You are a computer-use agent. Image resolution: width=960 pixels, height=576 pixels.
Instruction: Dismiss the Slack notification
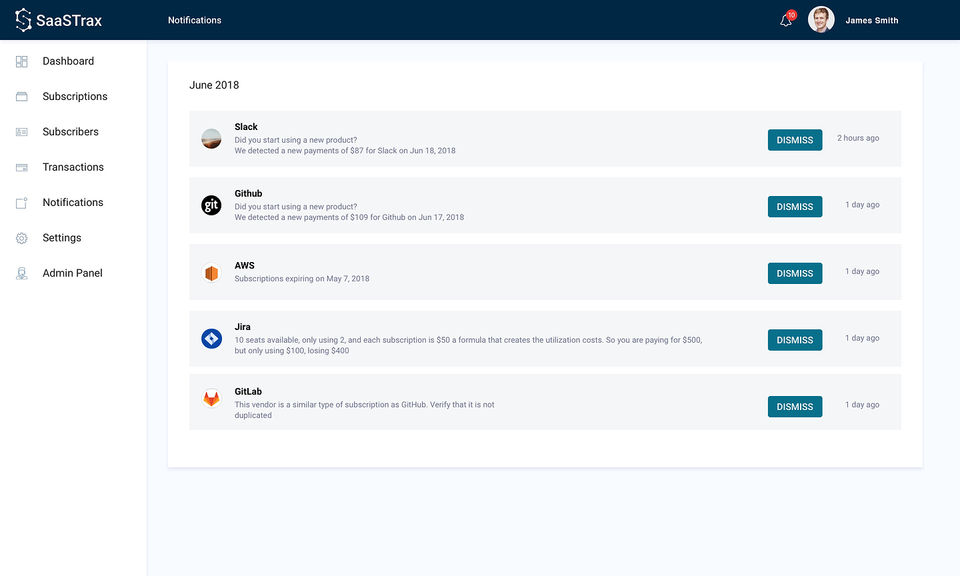coord(795,140)
